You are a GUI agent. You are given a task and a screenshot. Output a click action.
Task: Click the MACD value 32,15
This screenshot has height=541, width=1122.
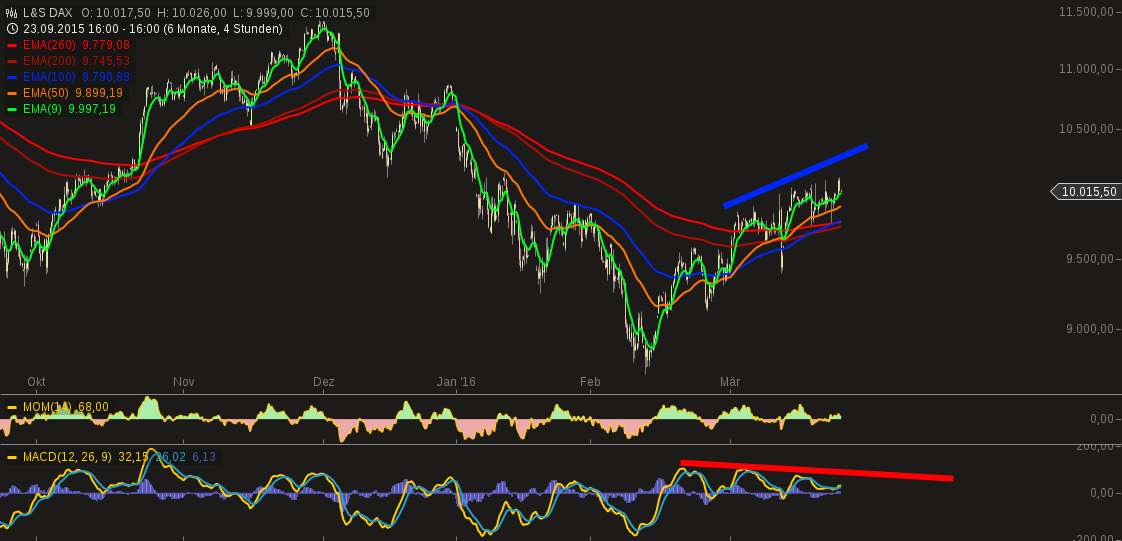tap(133, 457)
